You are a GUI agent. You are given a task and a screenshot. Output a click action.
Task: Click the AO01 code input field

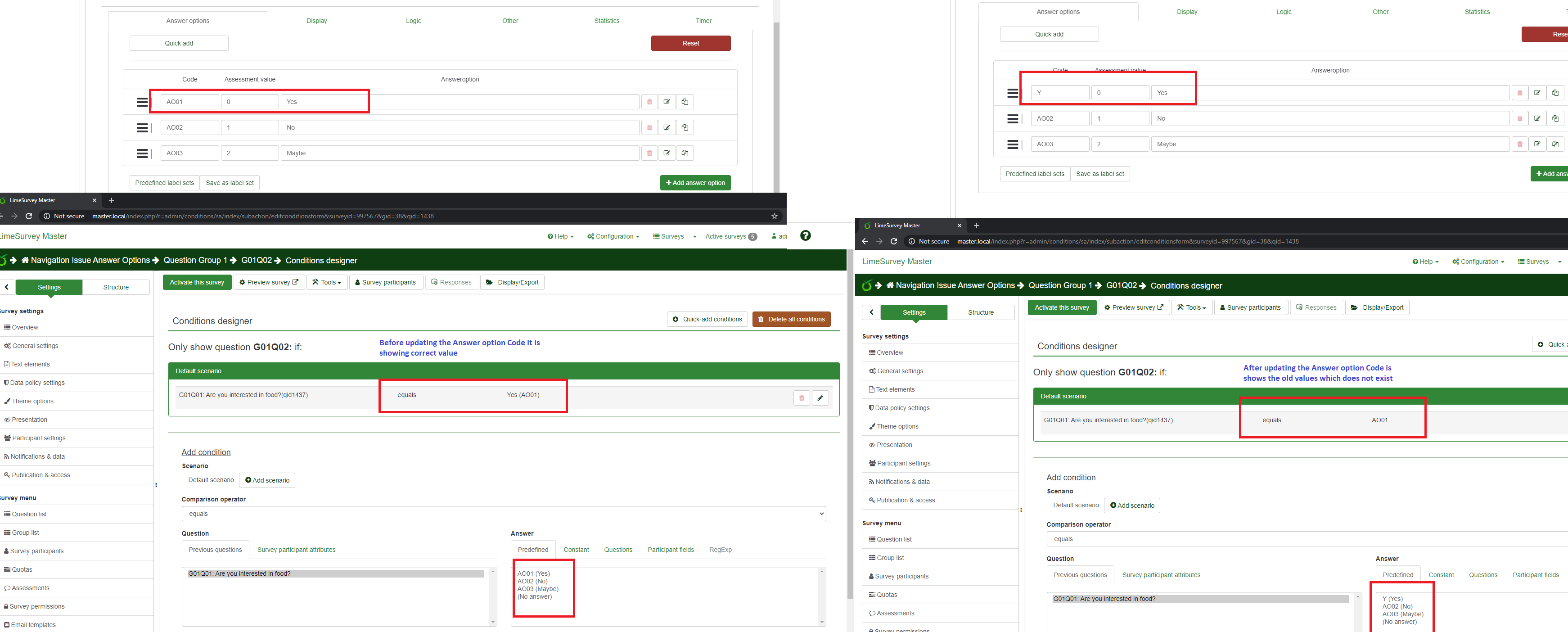point(190,102)
